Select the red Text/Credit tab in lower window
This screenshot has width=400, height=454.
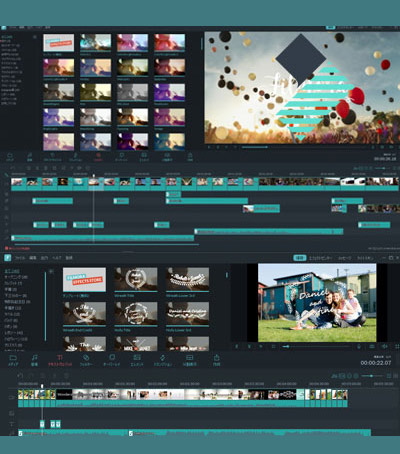[60, 360]
